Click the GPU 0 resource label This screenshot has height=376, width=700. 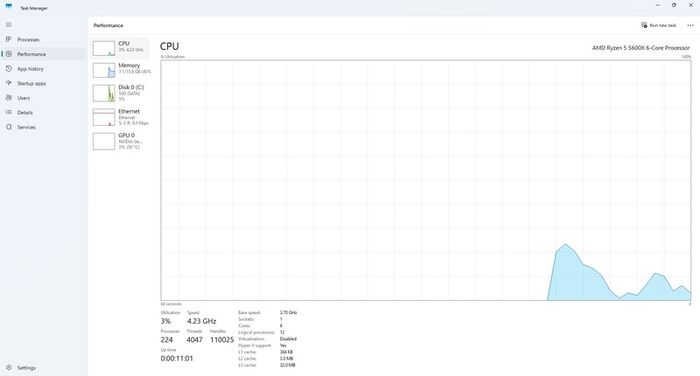point(126,135)
